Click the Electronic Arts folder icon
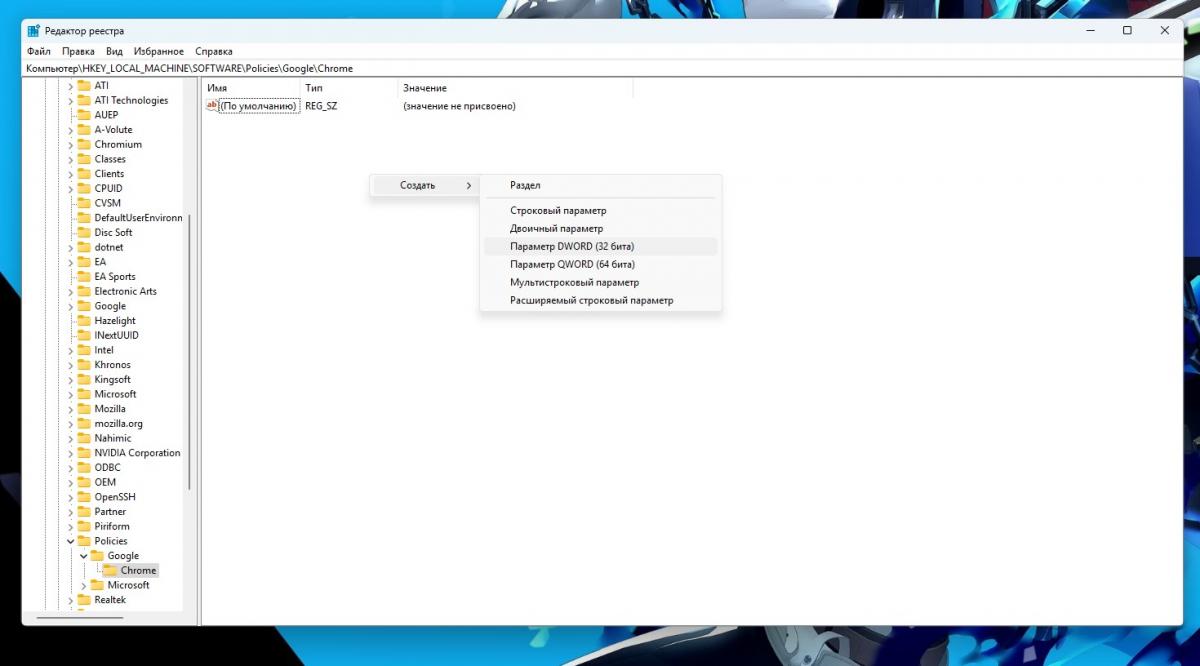 coord(84,291)
